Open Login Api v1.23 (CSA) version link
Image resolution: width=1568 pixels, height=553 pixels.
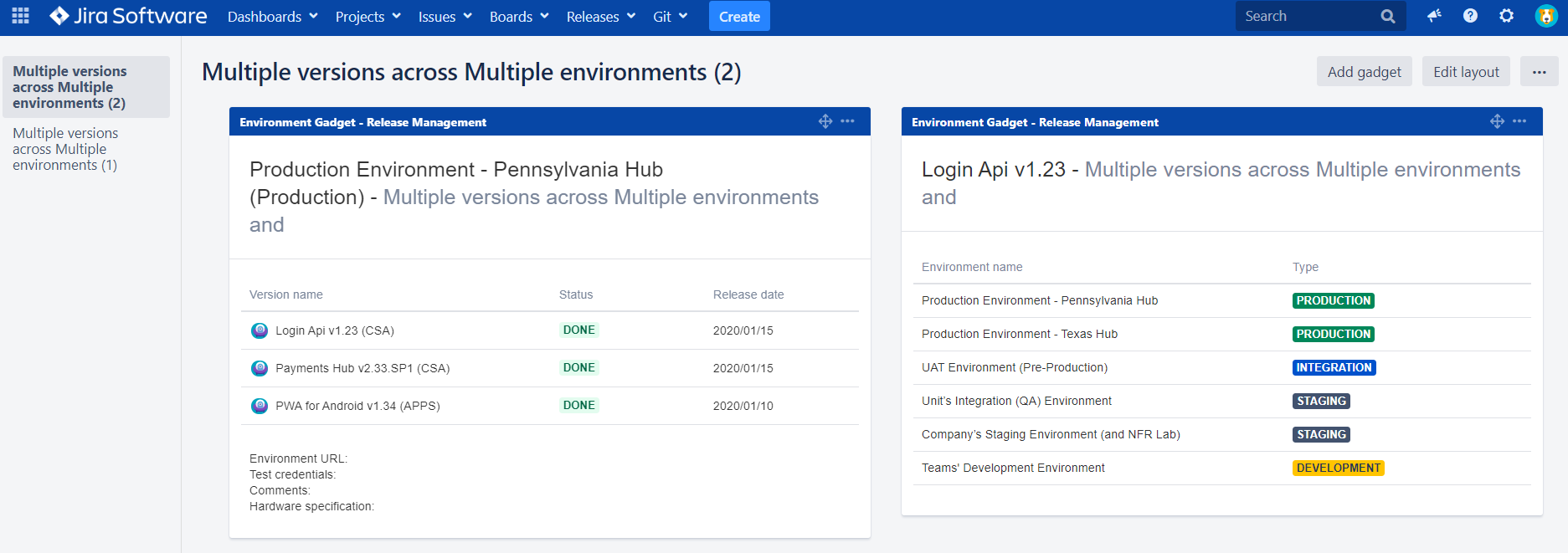[335, 330]
